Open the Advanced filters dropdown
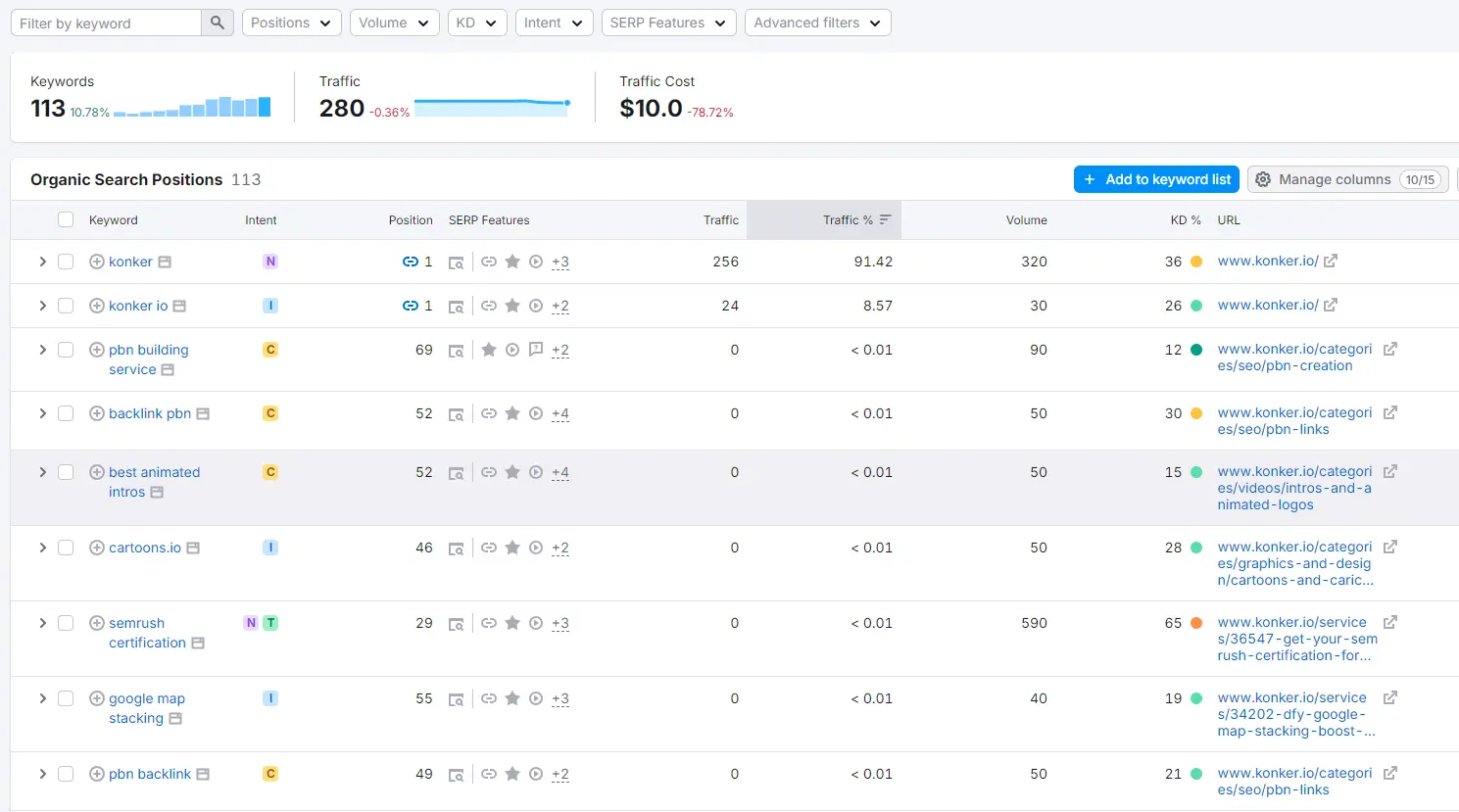1459x812 pixels. pyautogui.click(x=817, y=23)
